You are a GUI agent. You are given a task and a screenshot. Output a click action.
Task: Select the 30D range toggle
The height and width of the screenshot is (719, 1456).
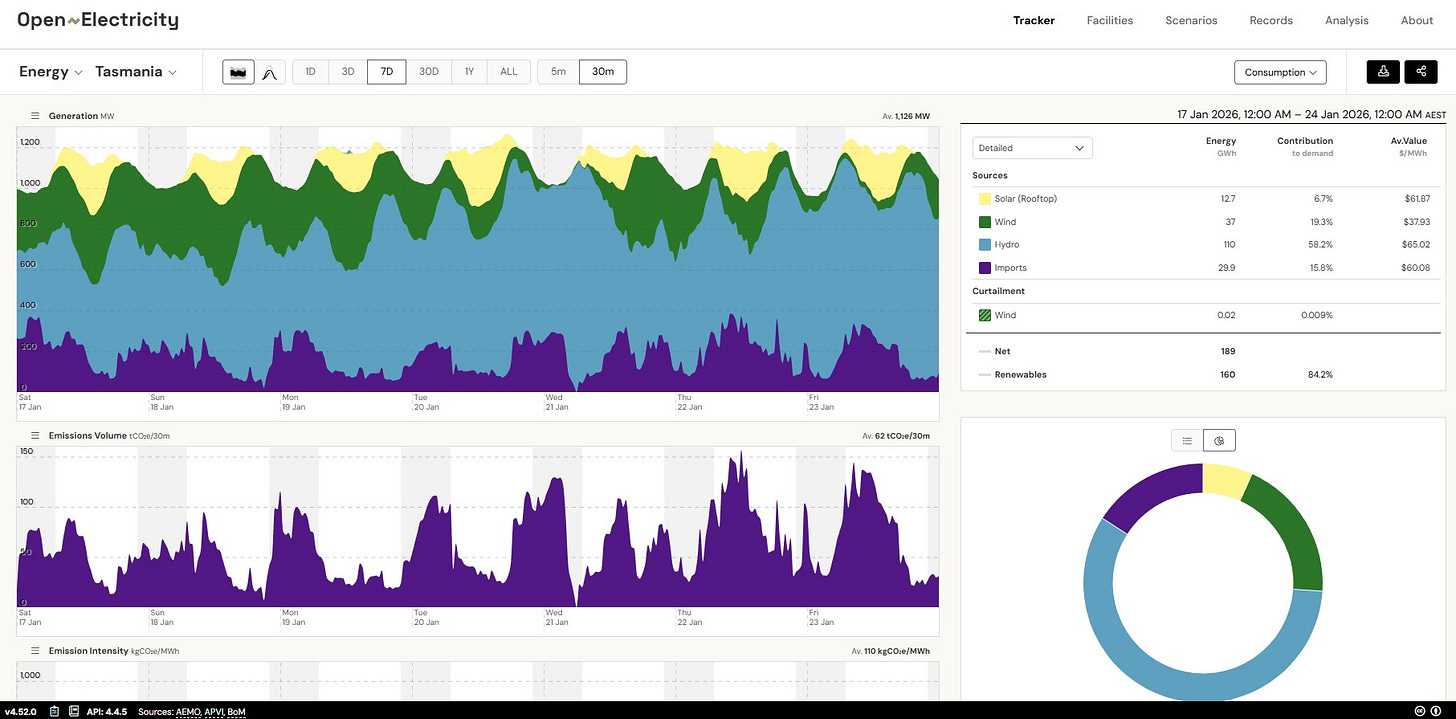pyautogui.click(x=429, y=72)
